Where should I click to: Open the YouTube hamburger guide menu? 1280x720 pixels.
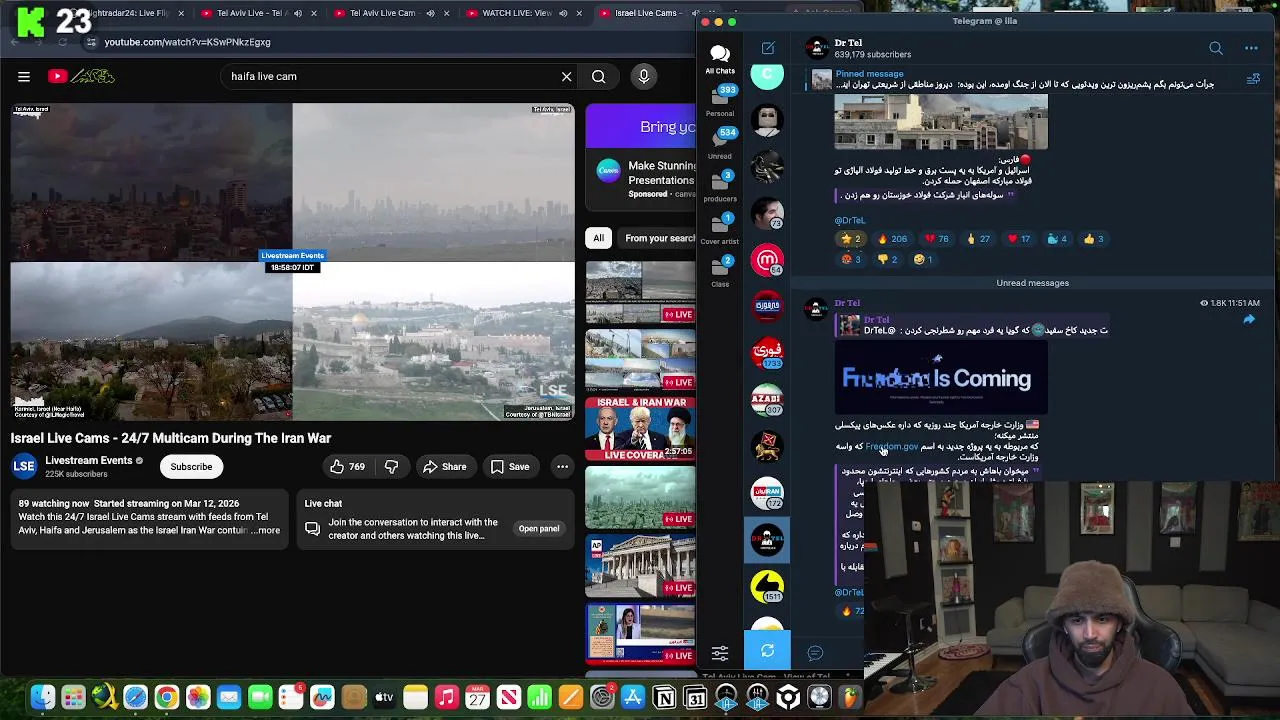click(24, 76)
